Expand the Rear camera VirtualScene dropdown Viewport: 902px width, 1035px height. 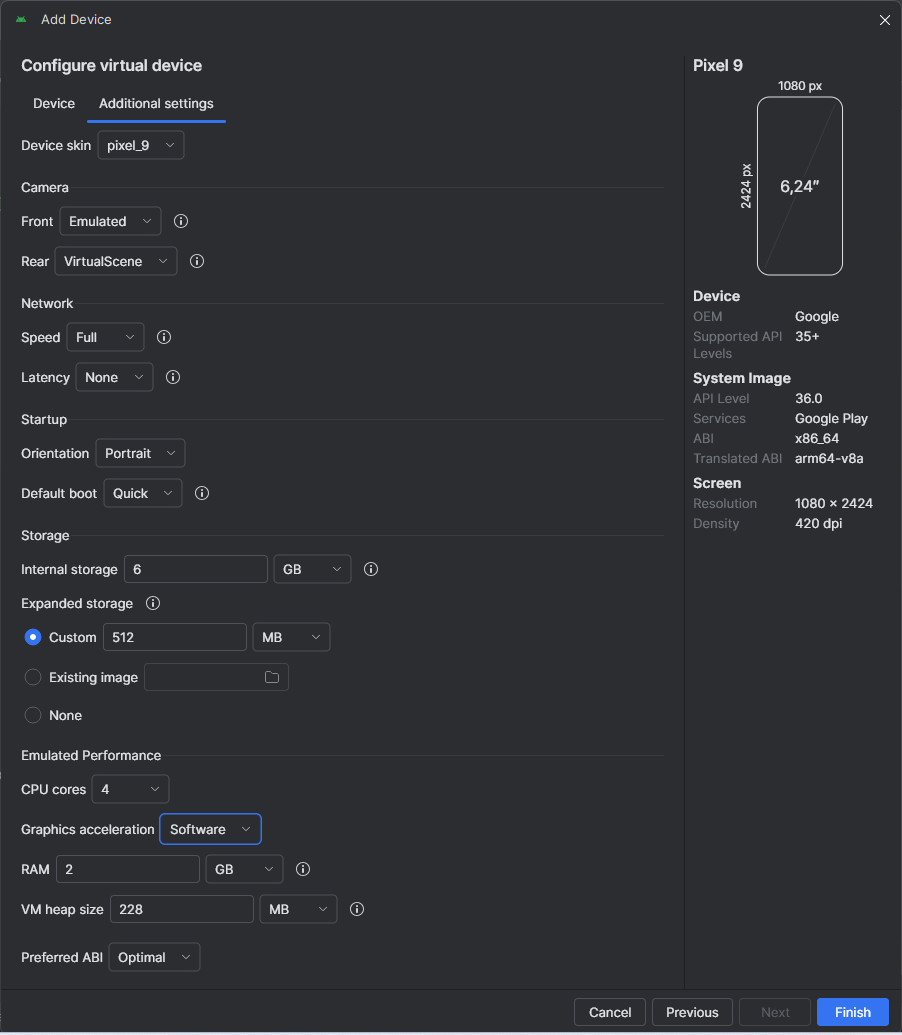pyautogui.click(x=115, y=261)
